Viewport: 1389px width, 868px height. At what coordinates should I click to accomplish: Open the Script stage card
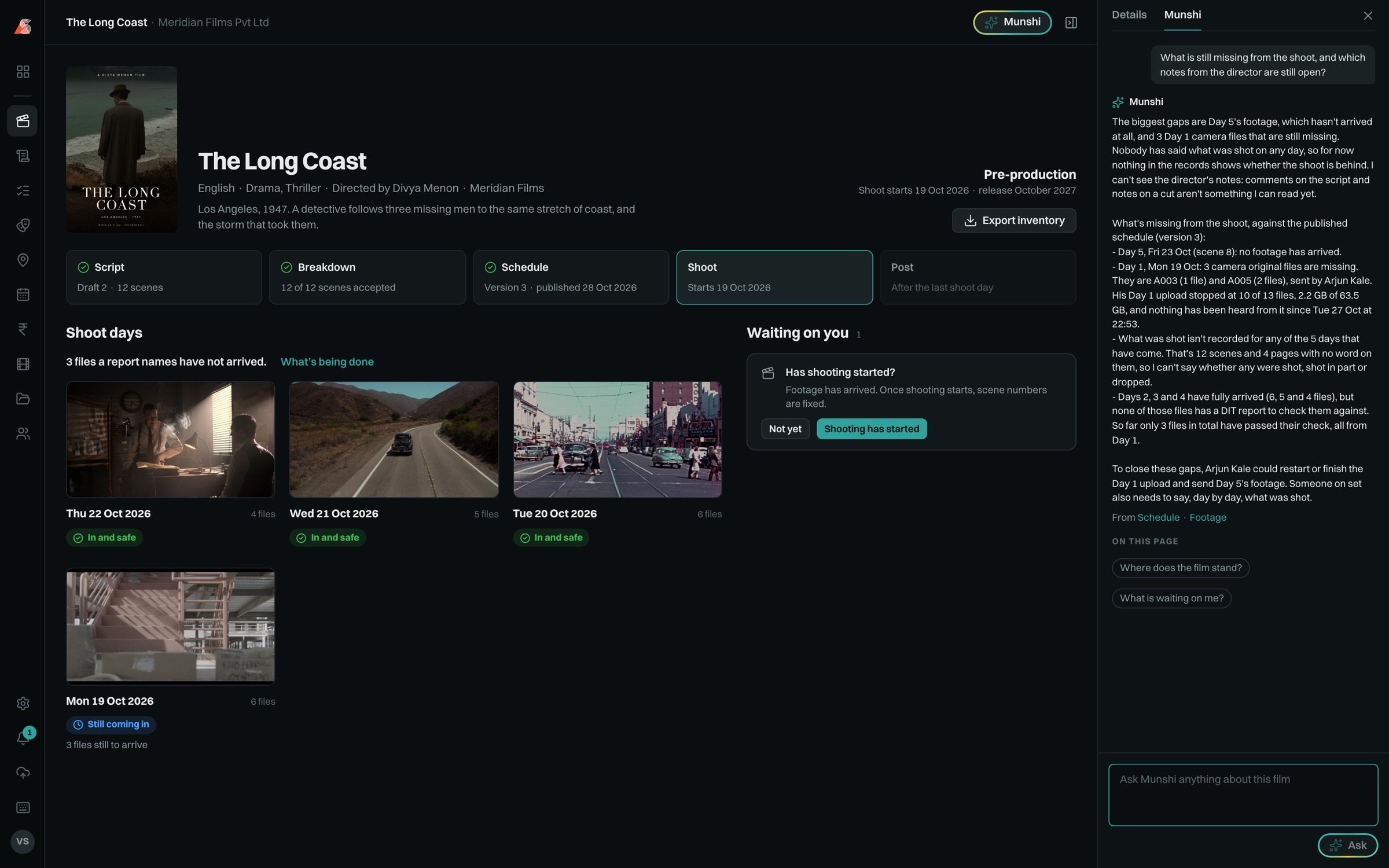(164, 277)
